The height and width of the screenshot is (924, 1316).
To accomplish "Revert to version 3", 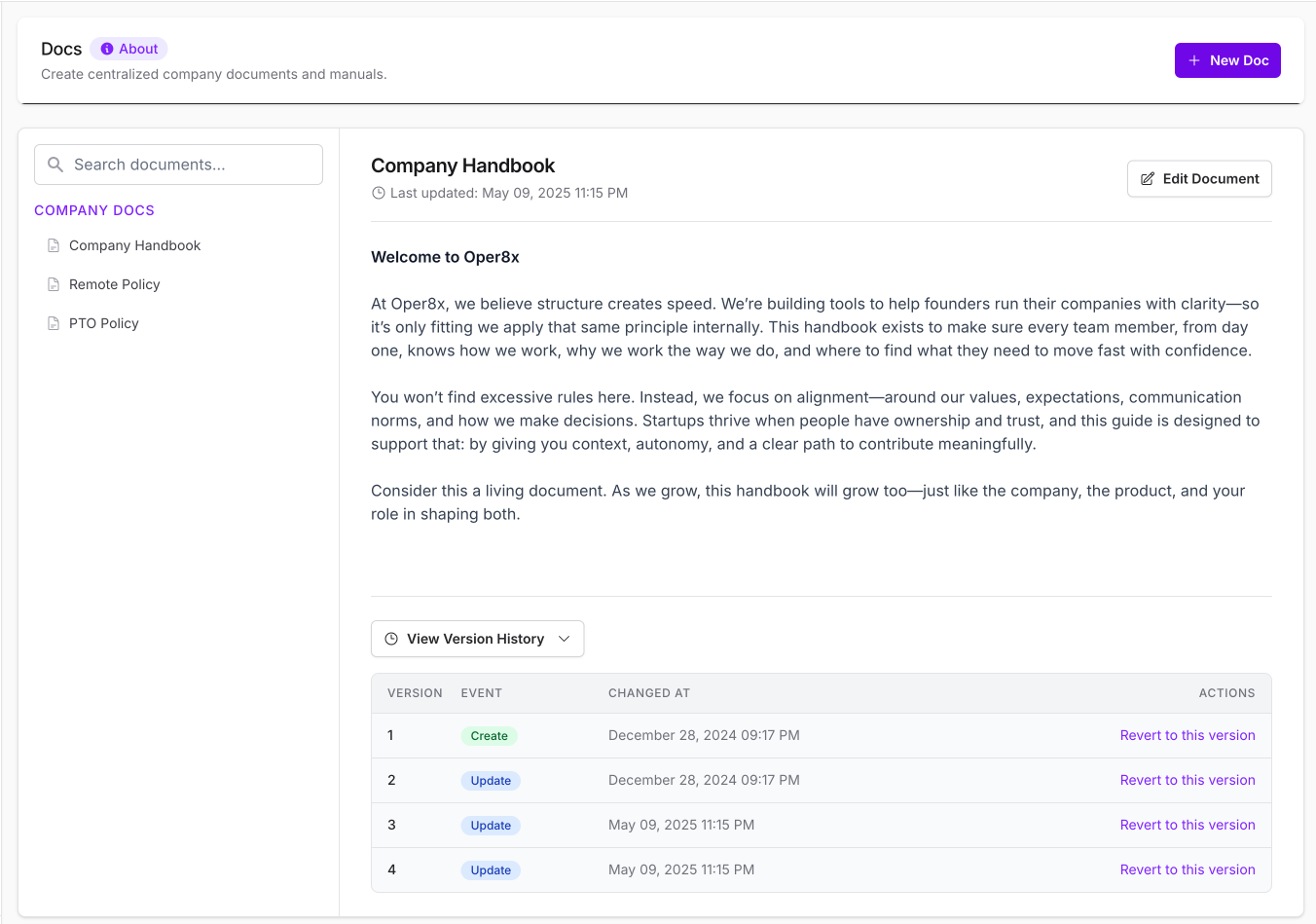I will [1188, 825].
